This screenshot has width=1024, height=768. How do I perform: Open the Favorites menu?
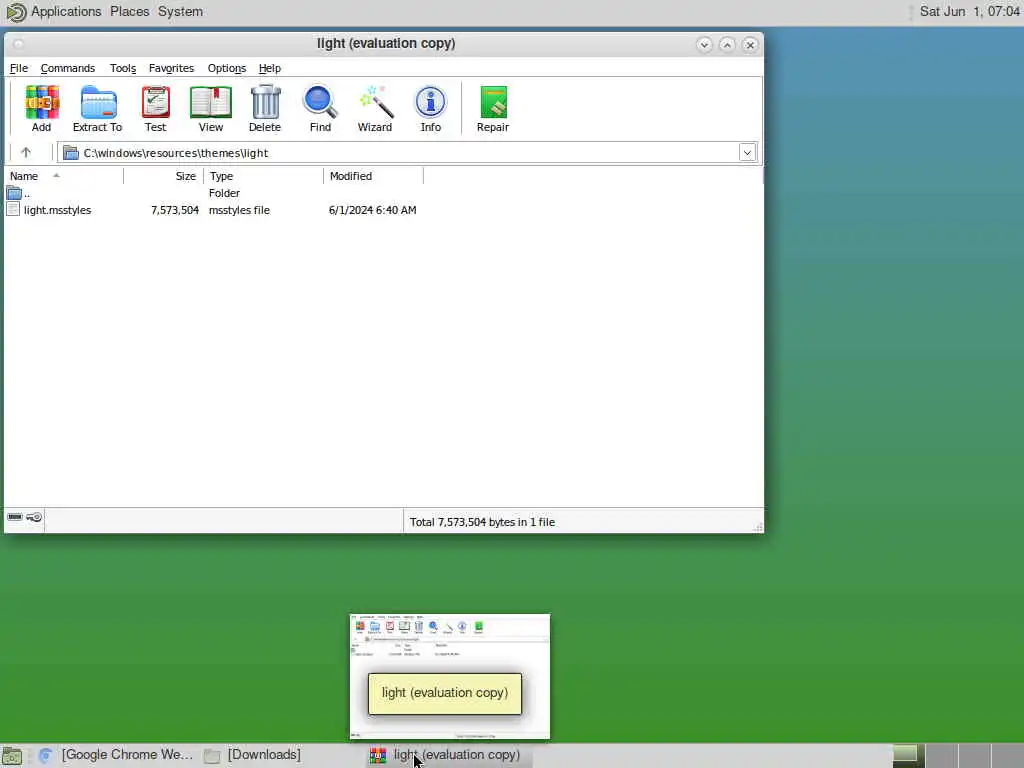coord(171,68)
